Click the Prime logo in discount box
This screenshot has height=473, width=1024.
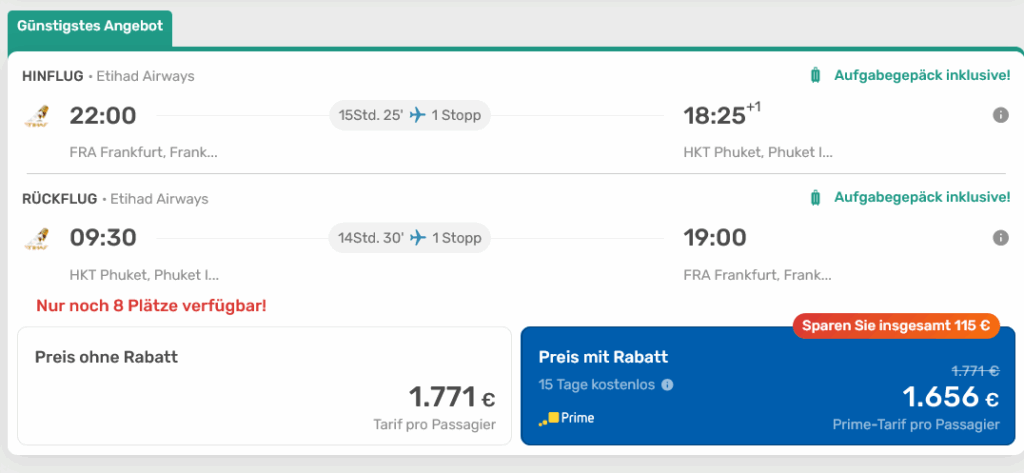[566, 418]
